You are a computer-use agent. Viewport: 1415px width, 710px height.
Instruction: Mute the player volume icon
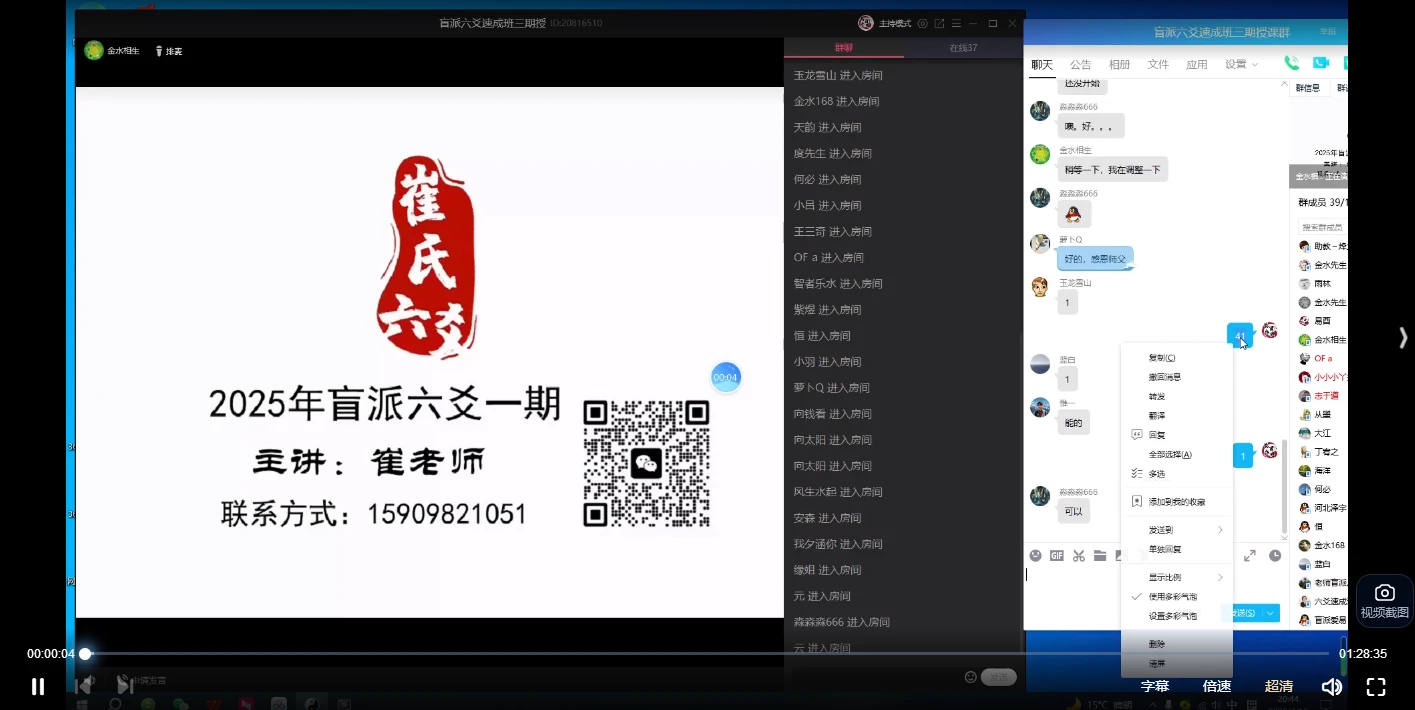pos(1332,686)
